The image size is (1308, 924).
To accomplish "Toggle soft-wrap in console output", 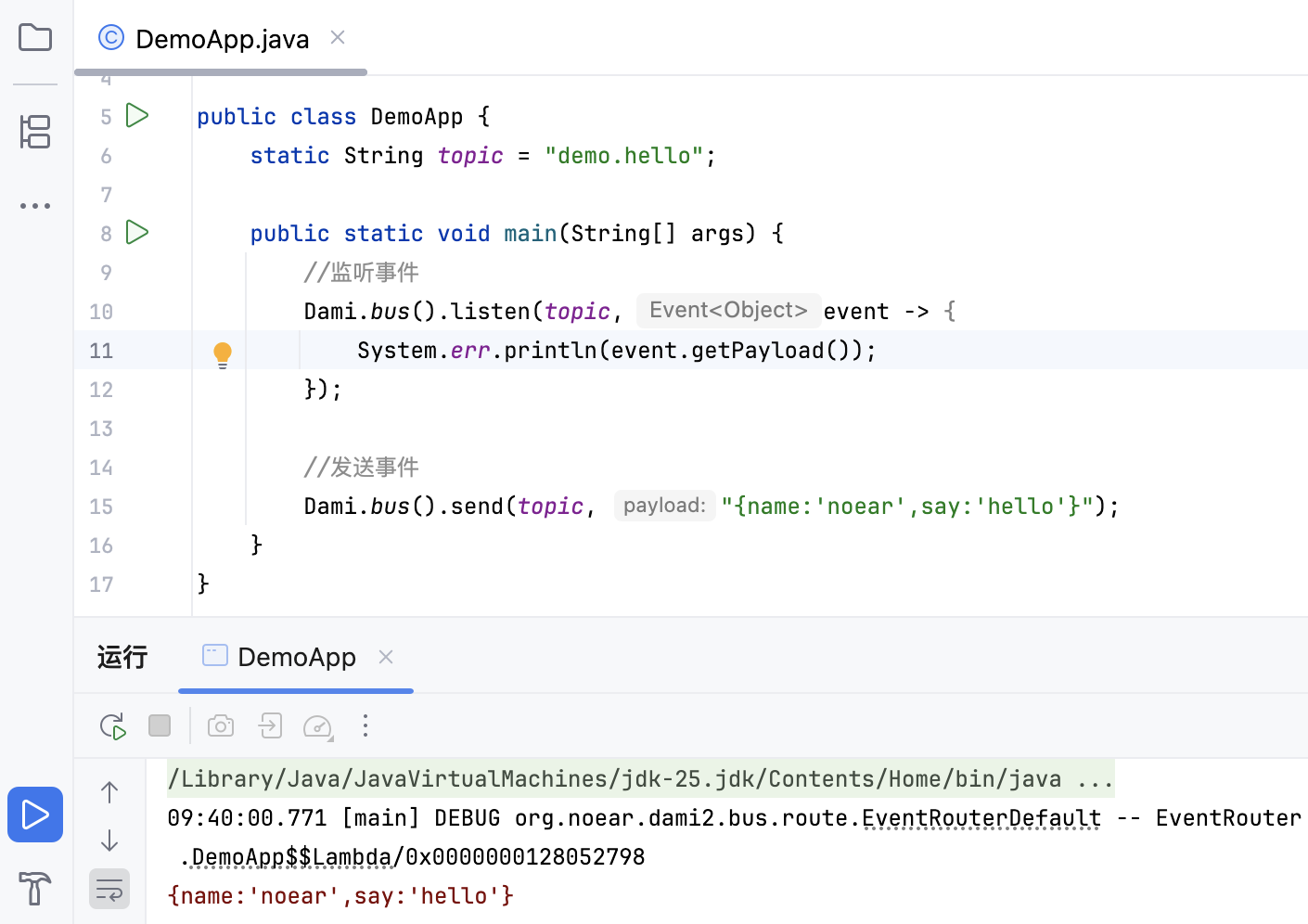I will 109,890.
